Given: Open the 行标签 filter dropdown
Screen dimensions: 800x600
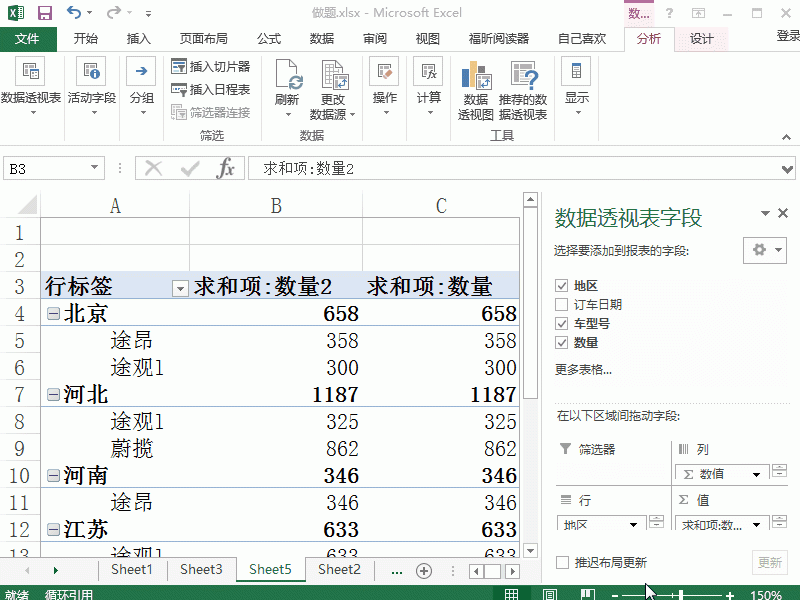Looking at the screenshot, I should tap(180, 286).
